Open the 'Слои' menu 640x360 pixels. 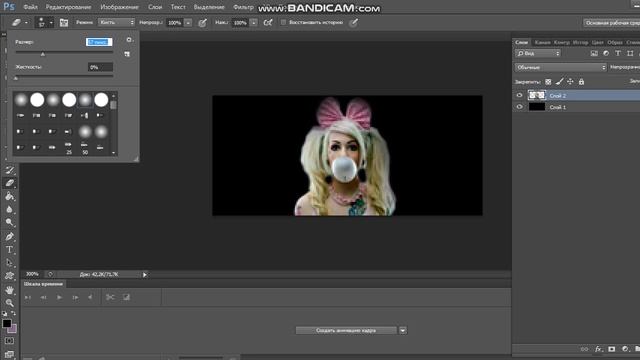(155, 7)
